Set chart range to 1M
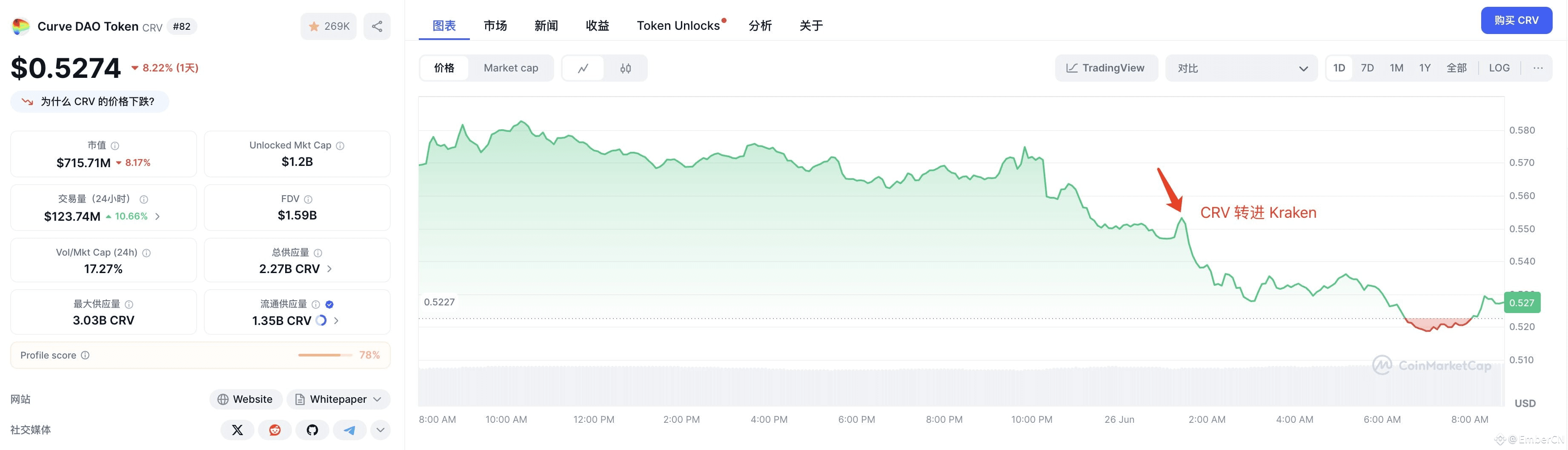Image resolution: width=1568 pixels, height=450 pixels. (1396, 68)
